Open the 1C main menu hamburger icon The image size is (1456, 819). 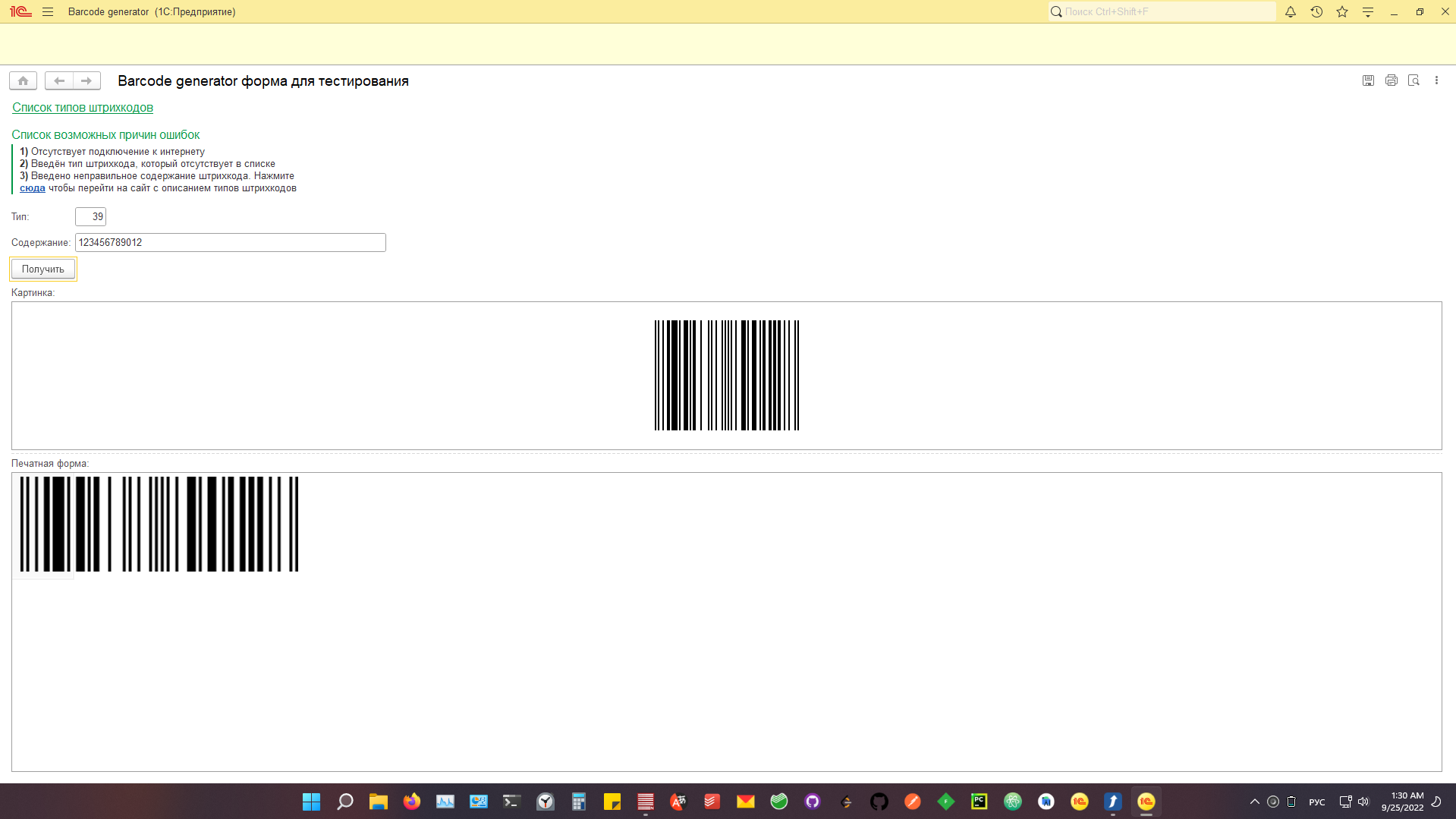click(x=48, y=11)
